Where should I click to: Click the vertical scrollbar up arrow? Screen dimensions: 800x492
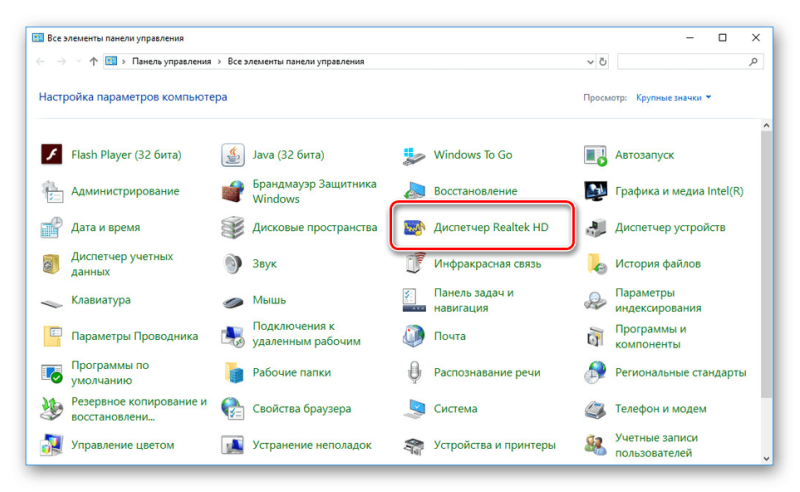tap(766, 125)
